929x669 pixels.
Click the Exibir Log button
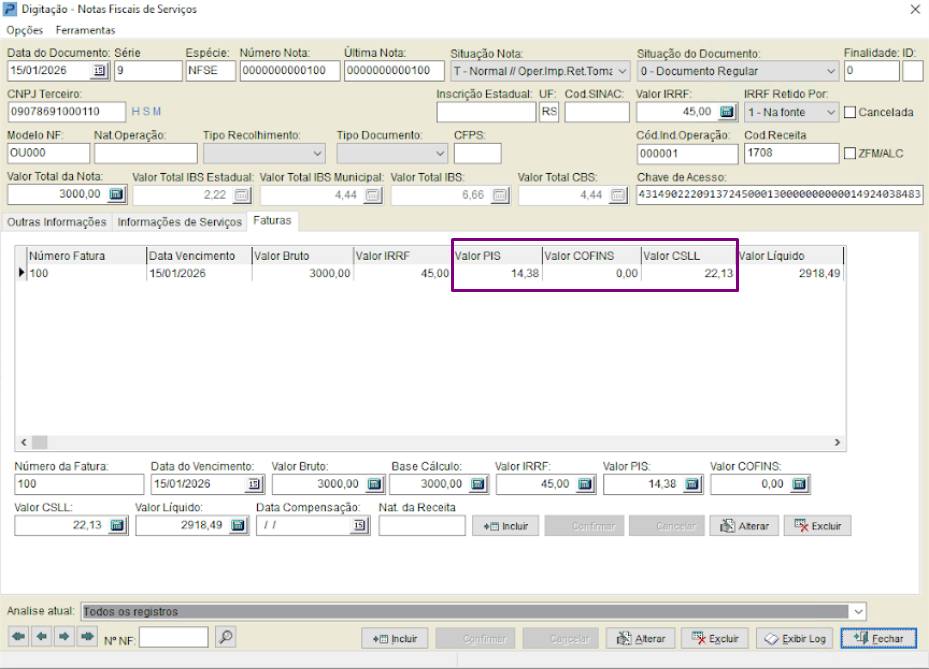(795, 638)
